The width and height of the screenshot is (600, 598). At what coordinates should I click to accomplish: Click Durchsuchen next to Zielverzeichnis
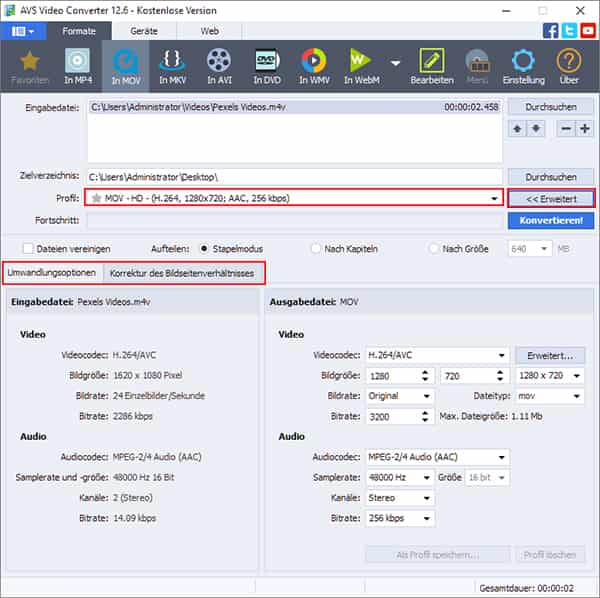coord(551,177)
